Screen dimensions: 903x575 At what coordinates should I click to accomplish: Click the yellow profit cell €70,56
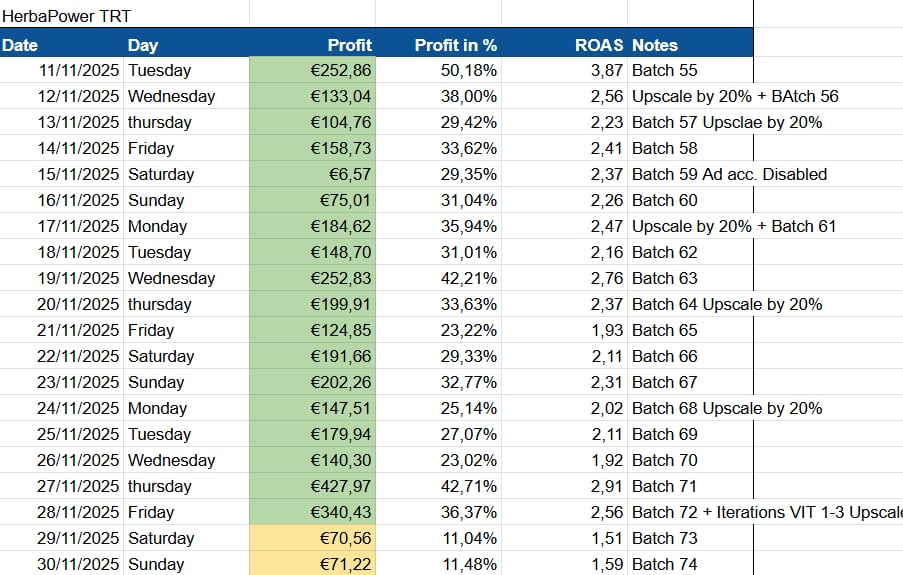[x=312, y=538]
